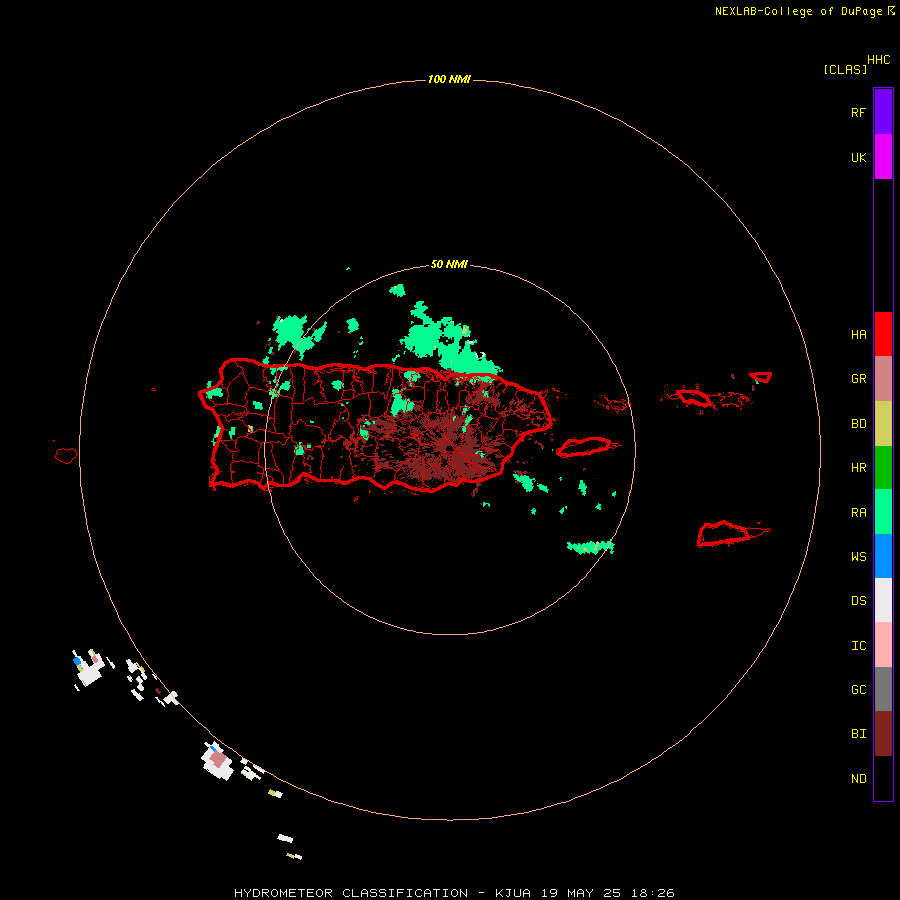This screenshot has height=900, width=900.
Task: Click the UK magenta legend swatch
Action: click(x=883, y=157)
